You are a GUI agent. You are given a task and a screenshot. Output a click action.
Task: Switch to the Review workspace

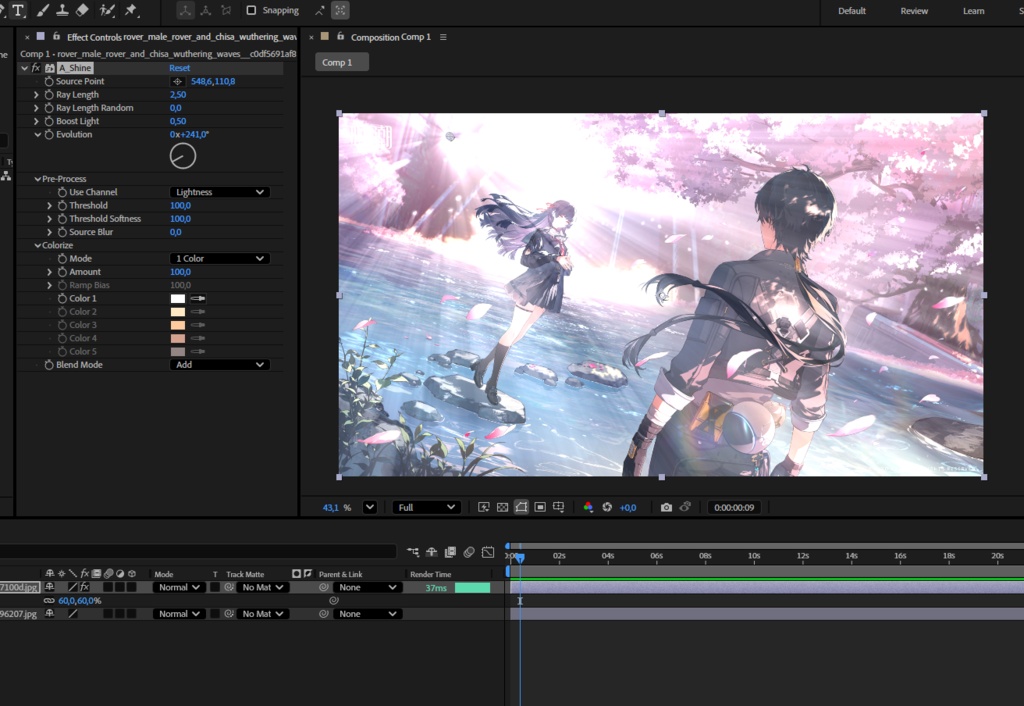914,11
